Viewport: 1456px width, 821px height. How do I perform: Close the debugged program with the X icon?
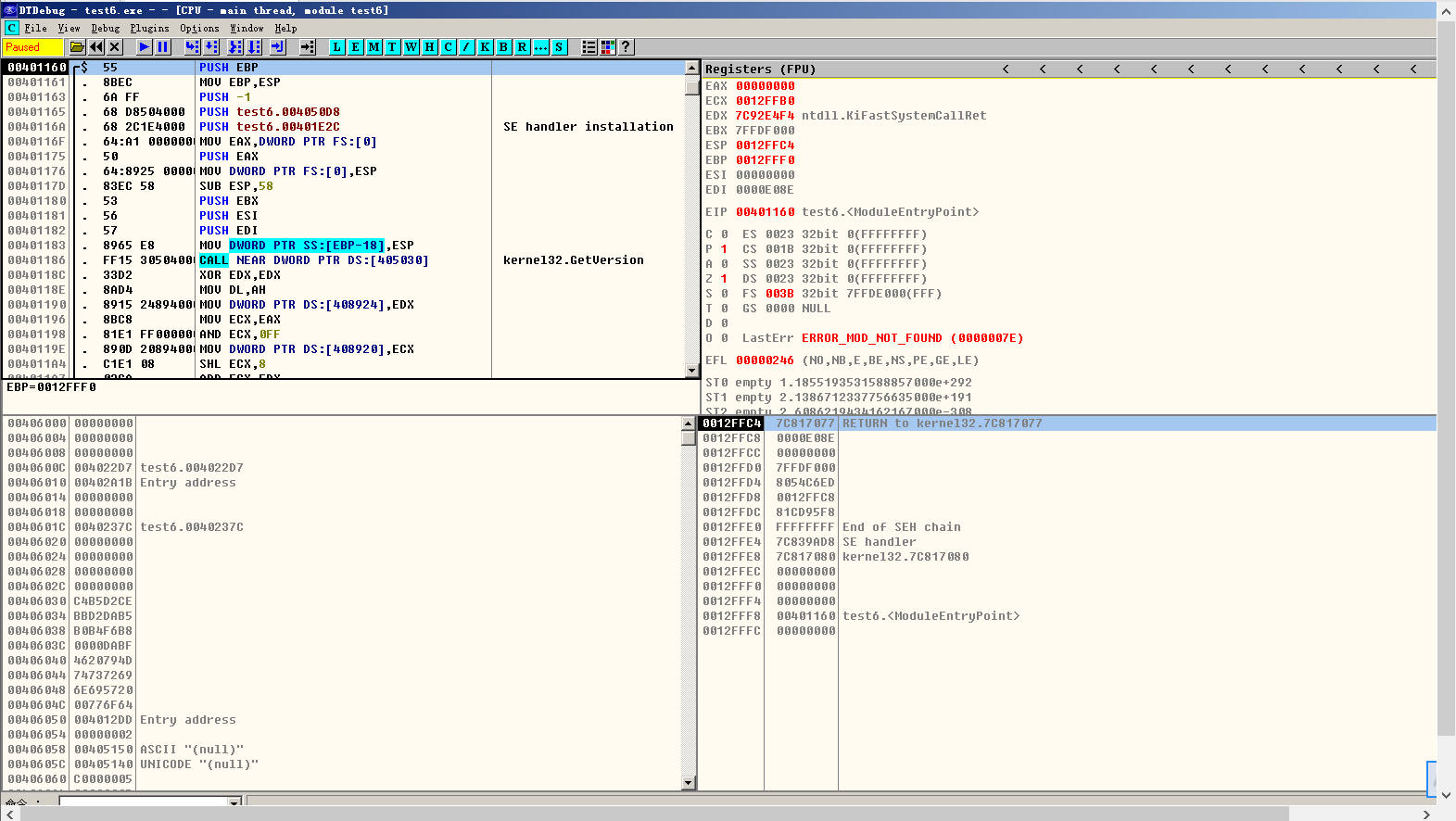coord(115,47)
